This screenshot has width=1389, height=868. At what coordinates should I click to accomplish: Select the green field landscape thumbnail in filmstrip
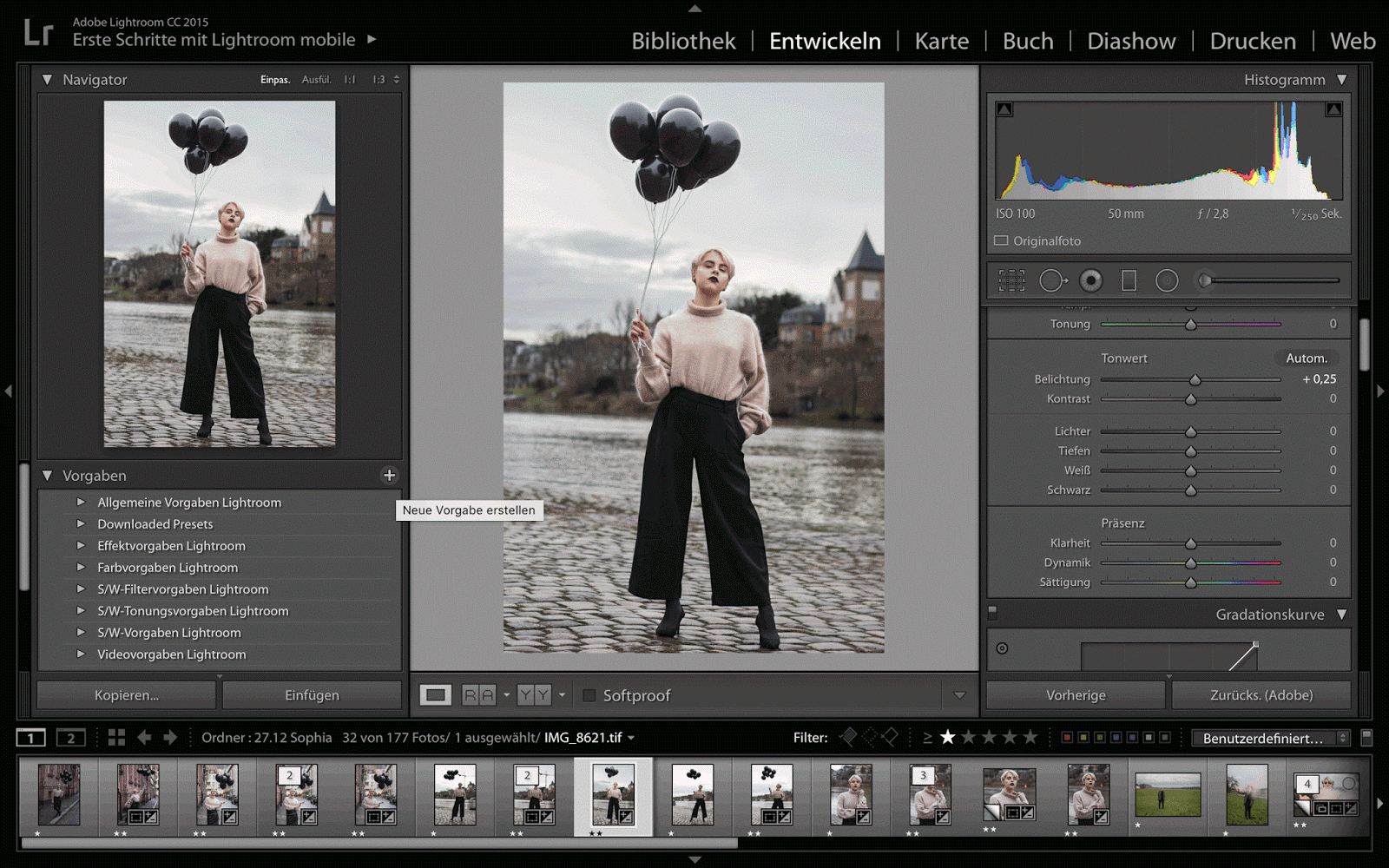(1168, 794)
